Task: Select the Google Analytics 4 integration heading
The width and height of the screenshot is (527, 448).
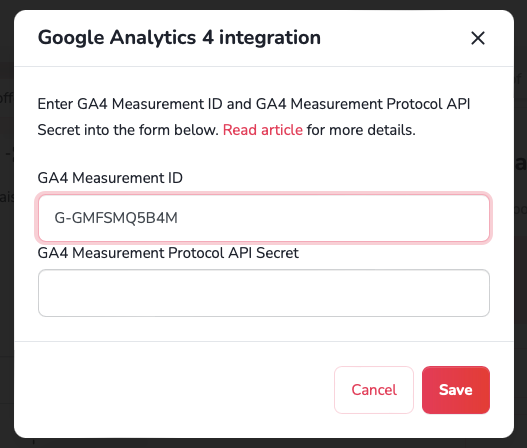Action: [179, 37]
